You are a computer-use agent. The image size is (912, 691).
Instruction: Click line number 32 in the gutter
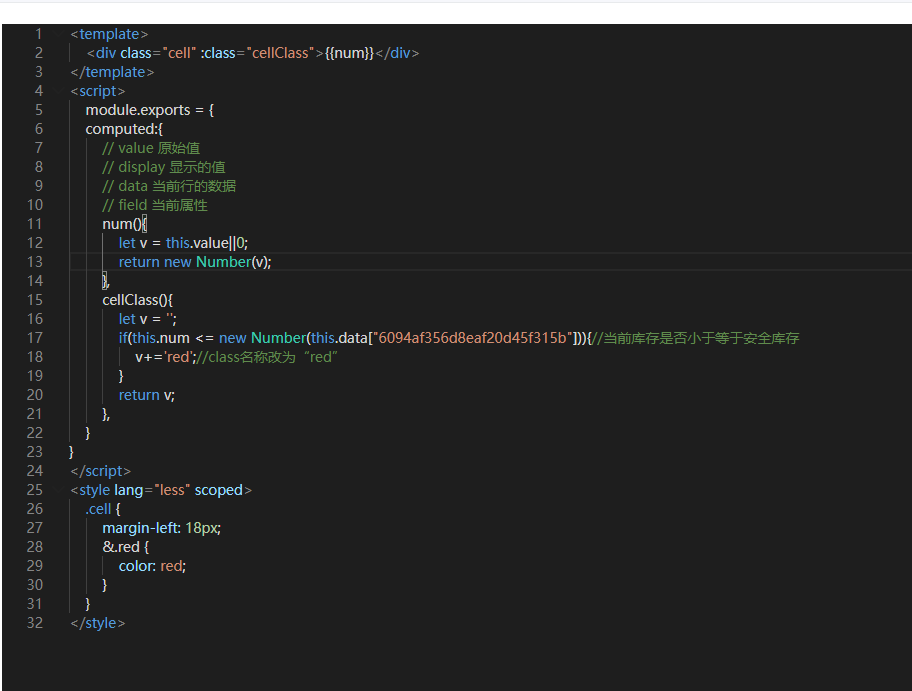(x=35, y=623)
